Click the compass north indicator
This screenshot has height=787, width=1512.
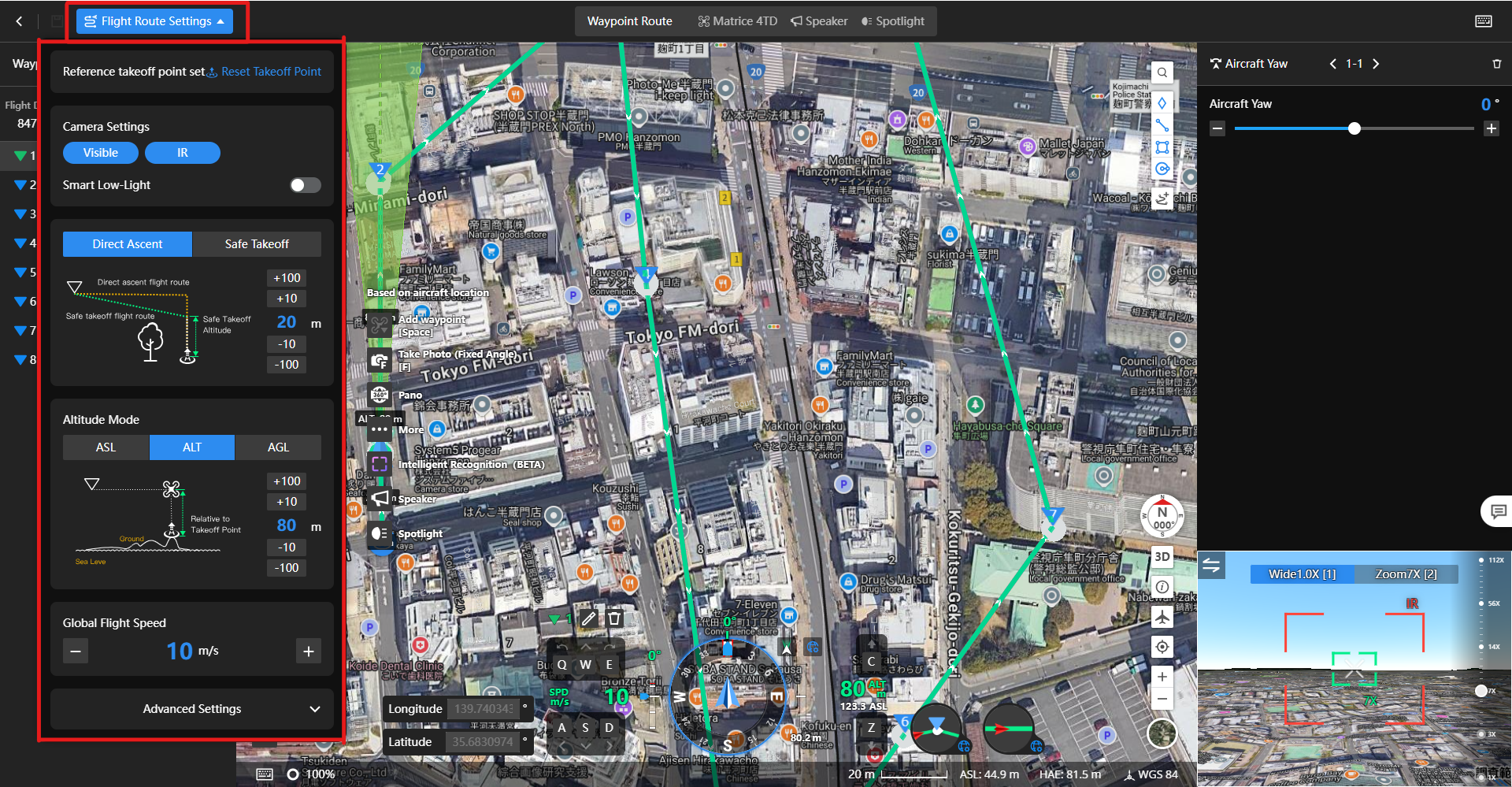pyautogui.click(x=1162, y=517)
